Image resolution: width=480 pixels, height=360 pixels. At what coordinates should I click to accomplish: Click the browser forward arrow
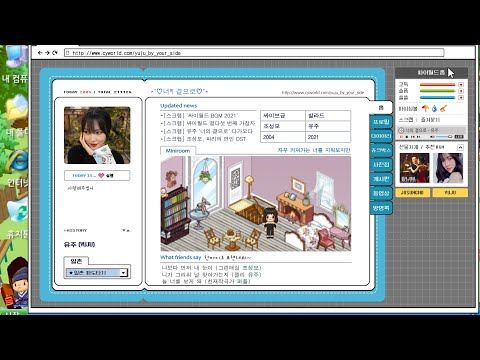(47, 53)
